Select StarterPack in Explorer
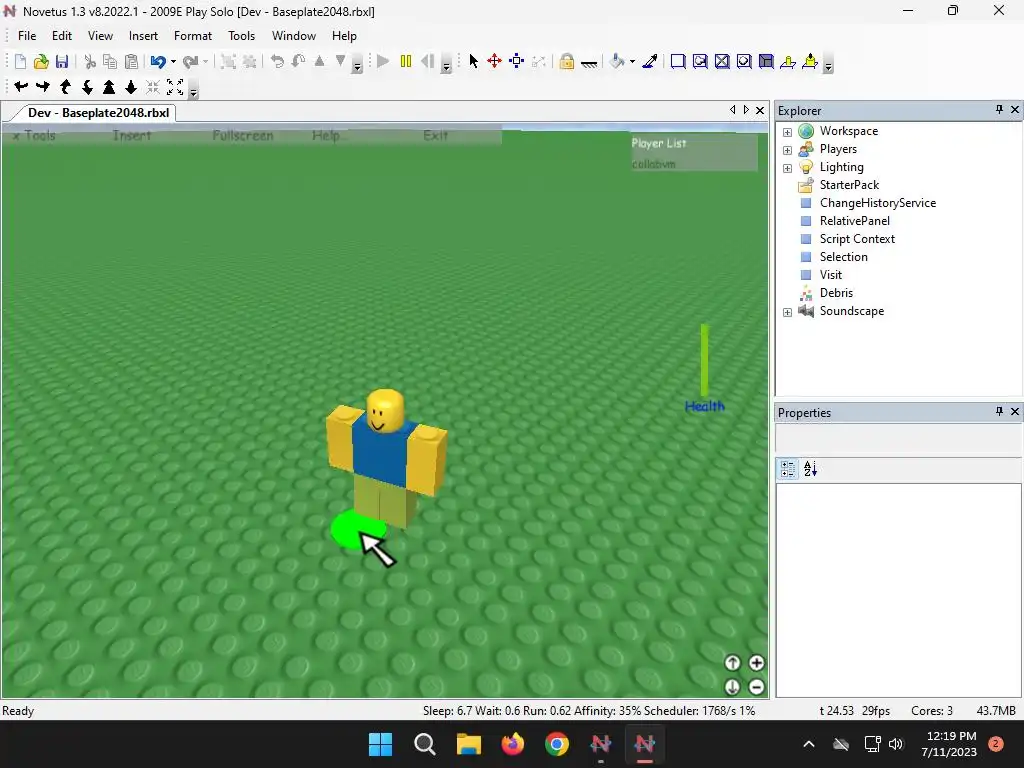This screenshot has width=1024, height=768. point(849,185)
